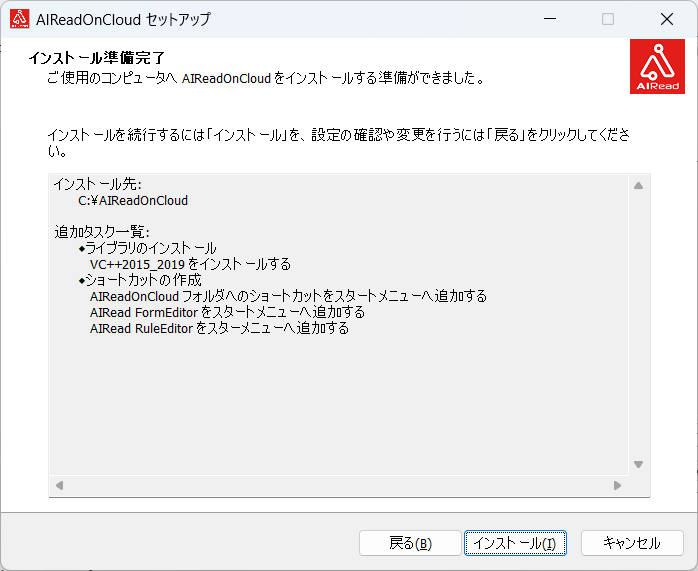
Task: Click the ライブラリのインストール line
Action: tap(147, 248)
